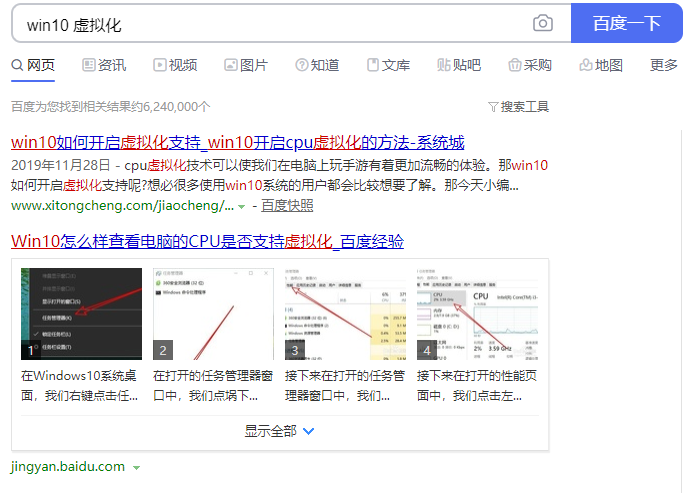This screenshot has height=493, width=686.
Task: Click caption 接下来在打开的性能页面中，我们点击左...
Action: pyautogui.click(x=477, y=385)
